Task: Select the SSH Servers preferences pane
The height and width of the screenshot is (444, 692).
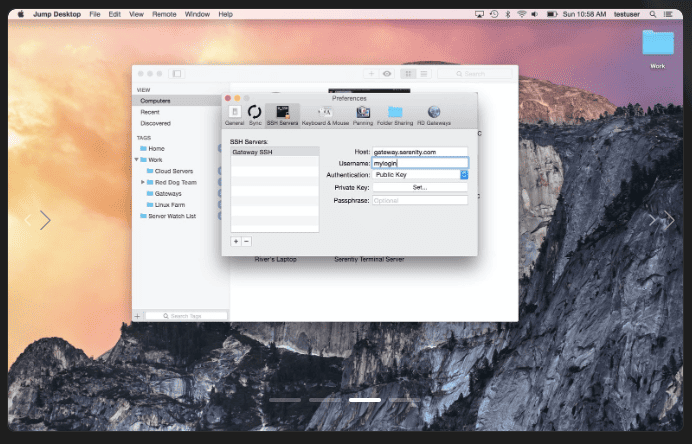Action: (282, 116)
